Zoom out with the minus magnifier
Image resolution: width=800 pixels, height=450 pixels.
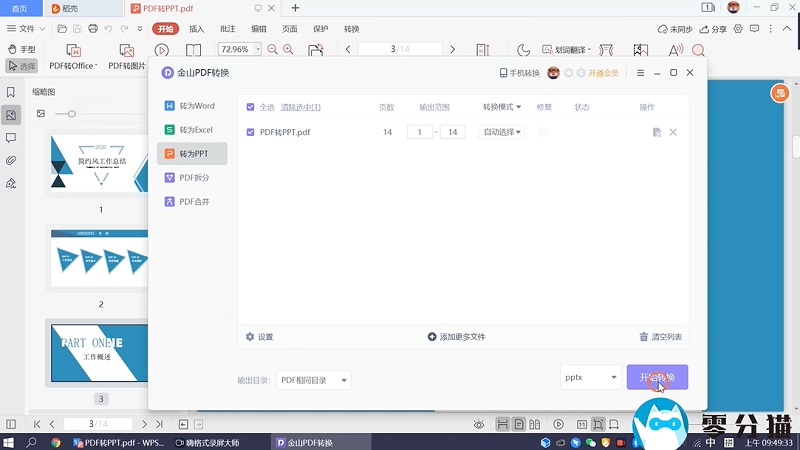pyautogui.click(x=272, y=49)
